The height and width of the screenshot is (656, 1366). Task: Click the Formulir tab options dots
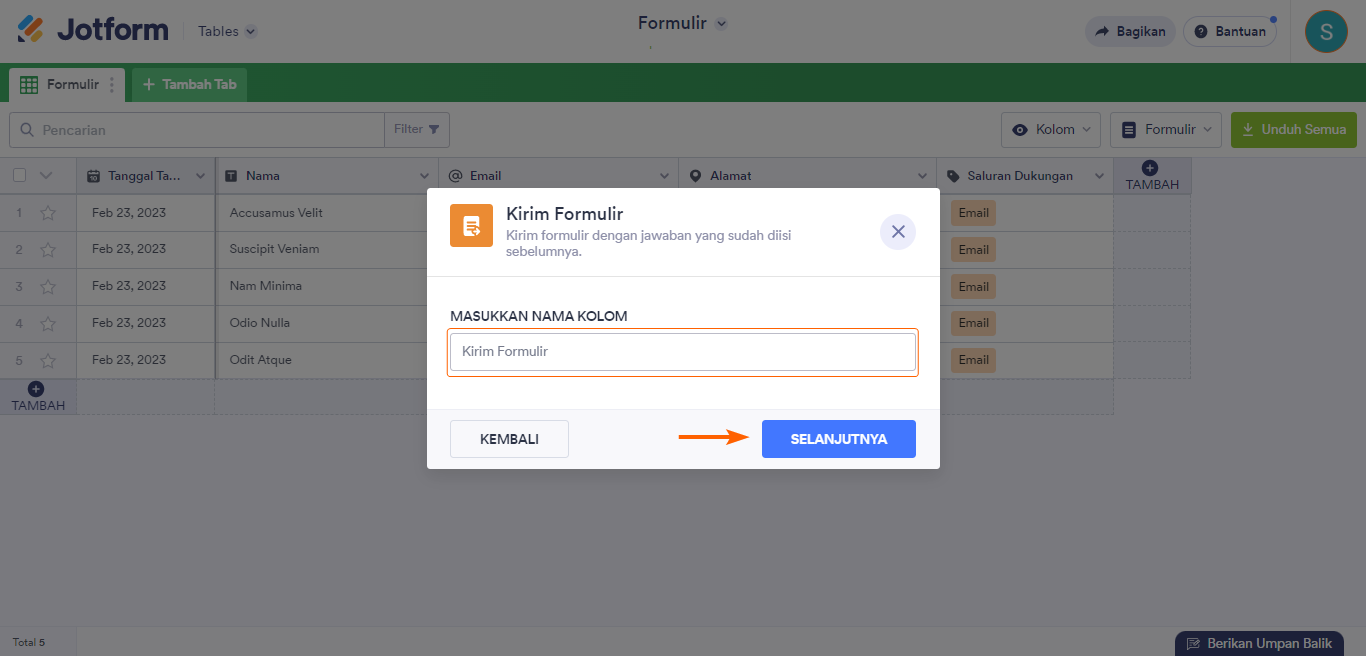[112, 85]
